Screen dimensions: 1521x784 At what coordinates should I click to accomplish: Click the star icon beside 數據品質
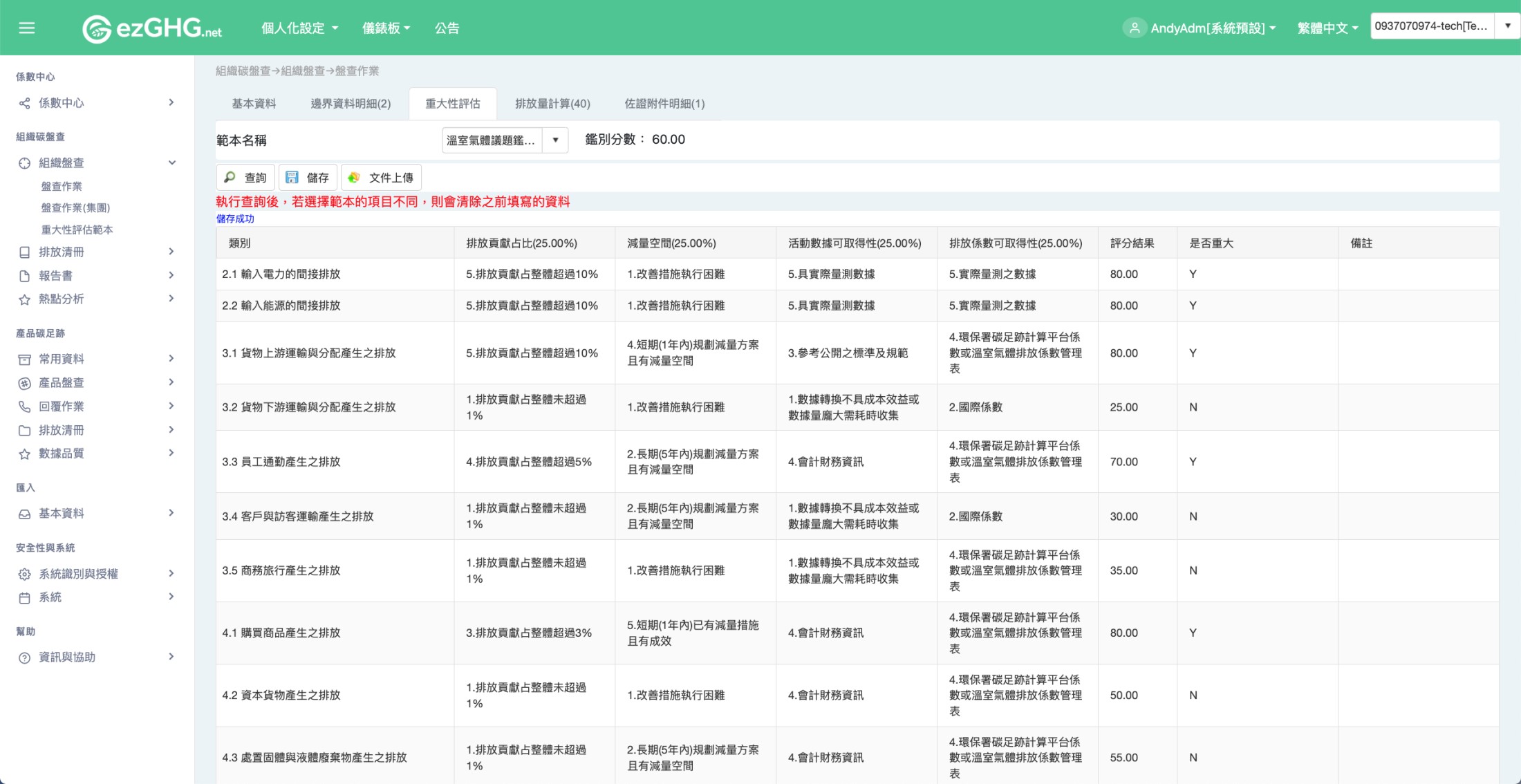[x=24, y=454]
